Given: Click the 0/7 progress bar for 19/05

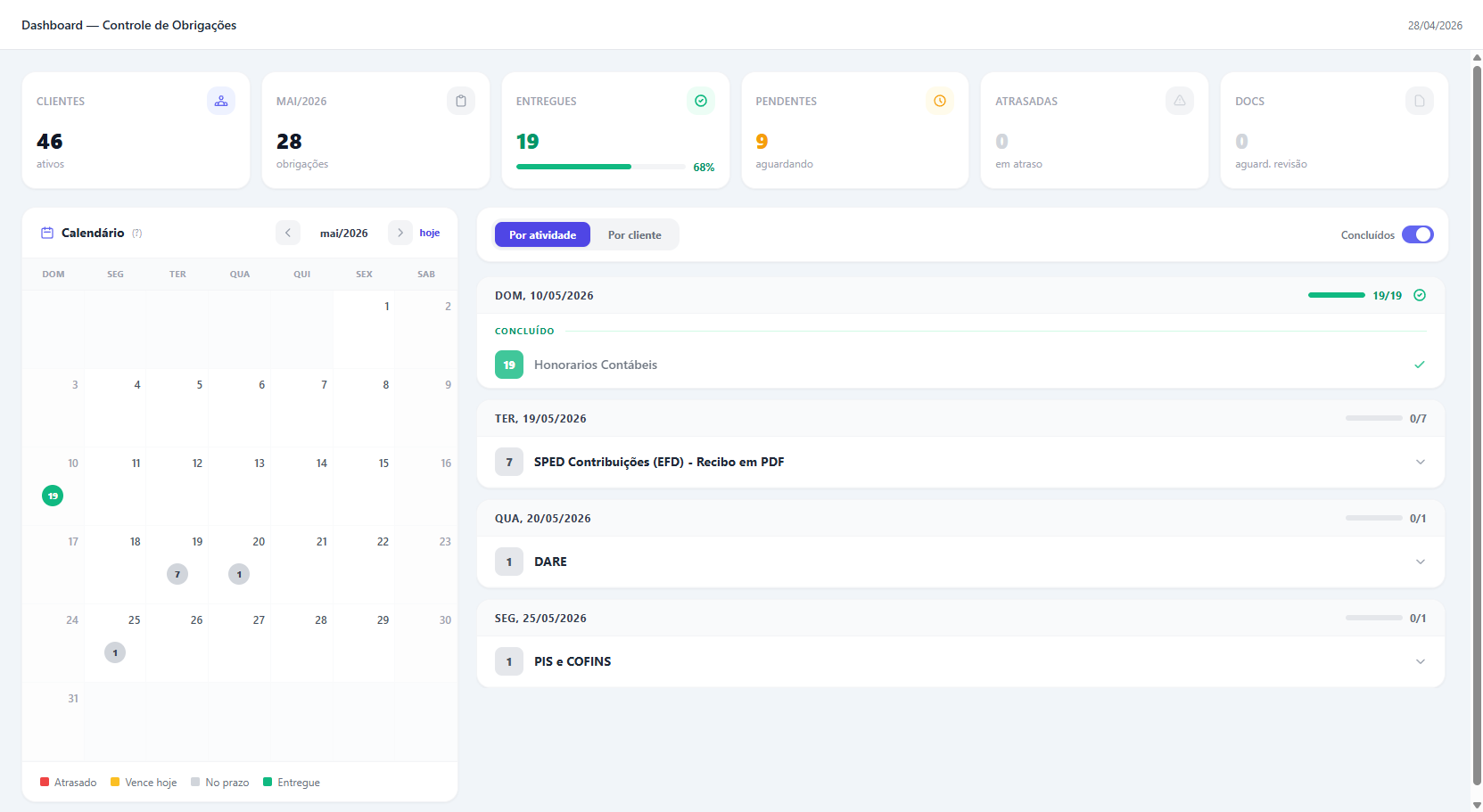Looking at the screenshot, I should point(1374,418).
